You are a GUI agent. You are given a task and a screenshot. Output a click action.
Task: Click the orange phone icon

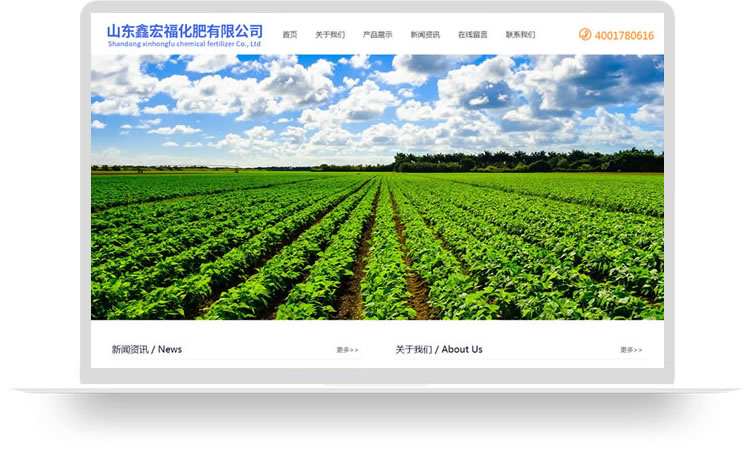pyautogui.click(x=585, y=35)
